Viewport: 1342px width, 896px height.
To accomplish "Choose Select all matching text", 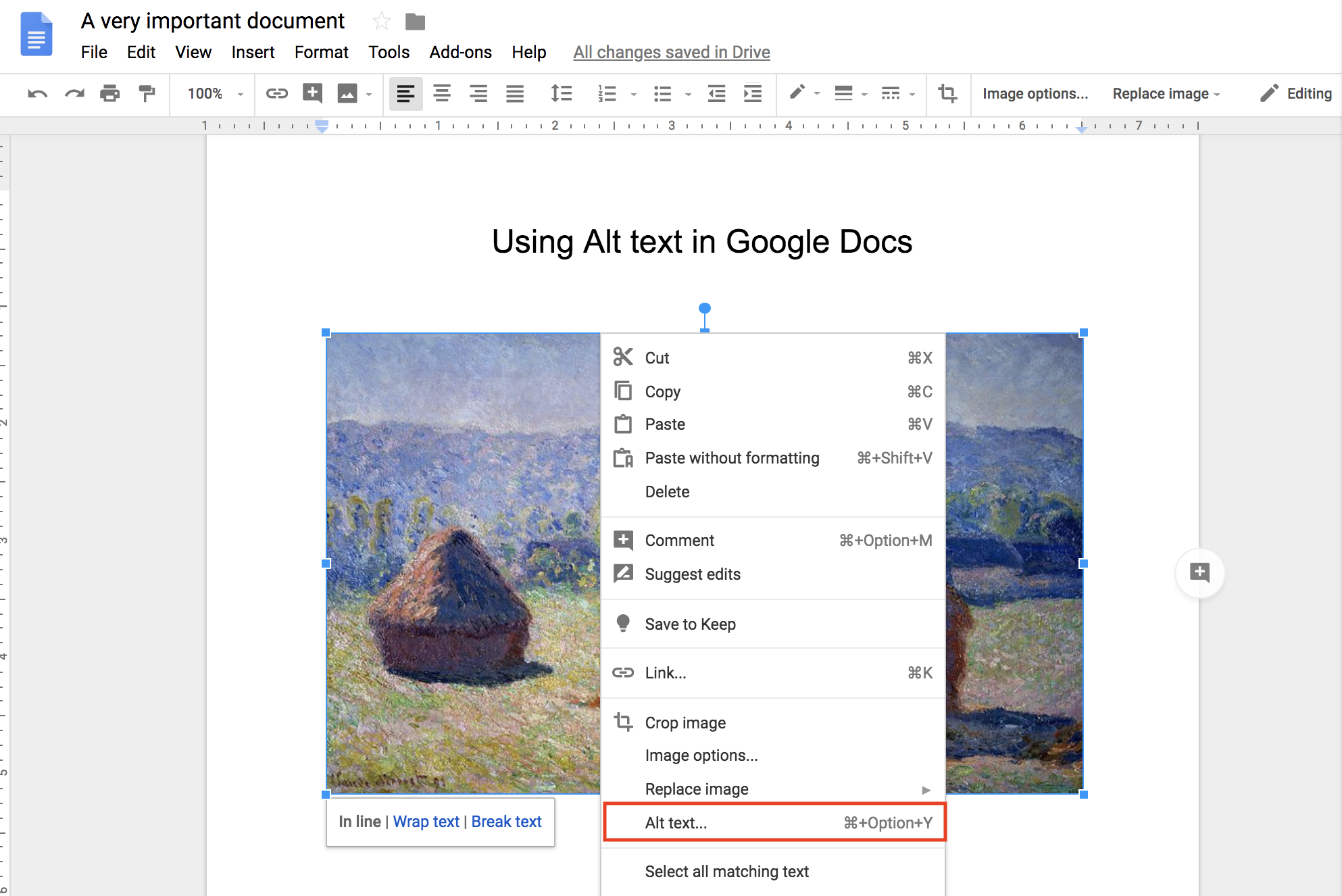I will [773, 872].
